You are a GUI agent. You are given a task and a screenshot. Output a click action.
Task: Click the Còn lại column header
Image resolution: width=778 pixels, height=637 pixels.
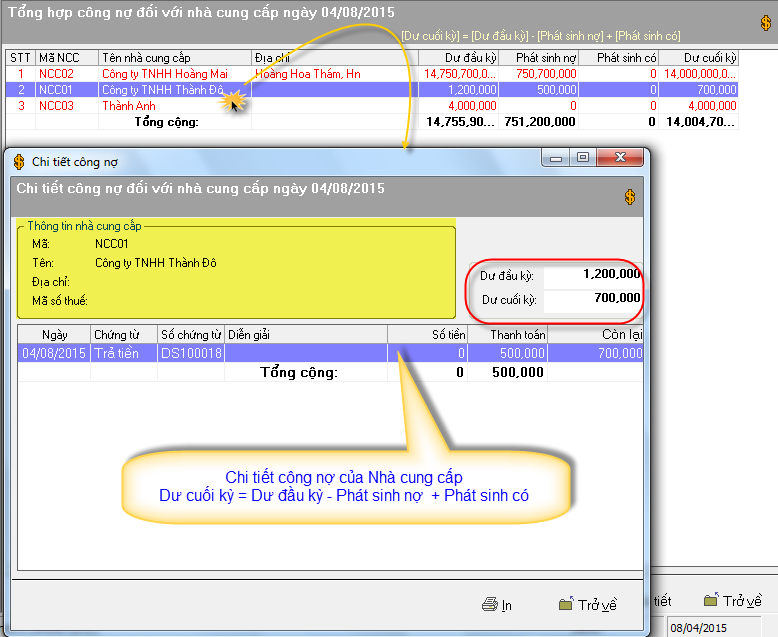596,334
